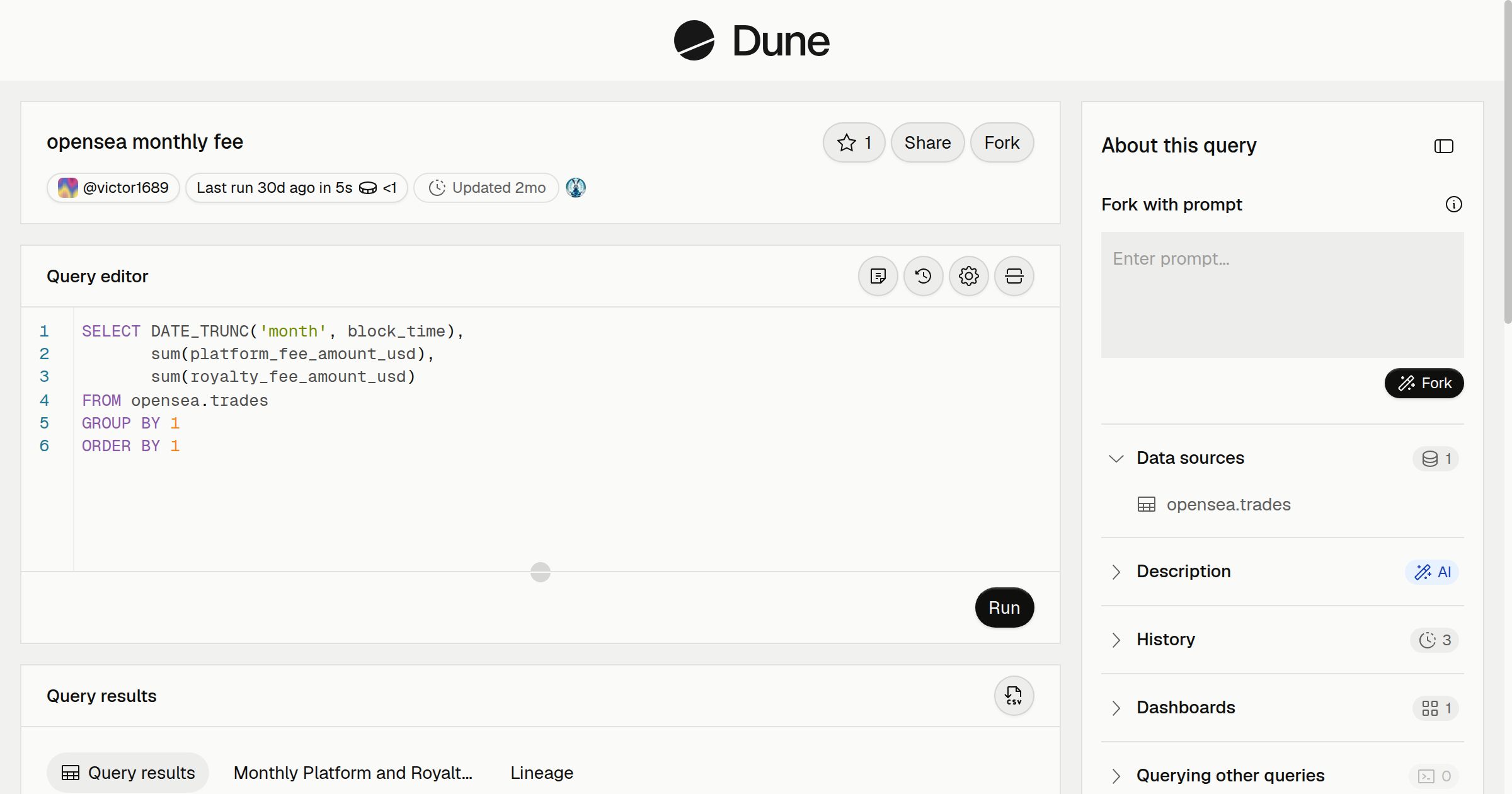Click the opensea.trades table icon
This screenshot has height=794, width=1512.
[1146, 505]
